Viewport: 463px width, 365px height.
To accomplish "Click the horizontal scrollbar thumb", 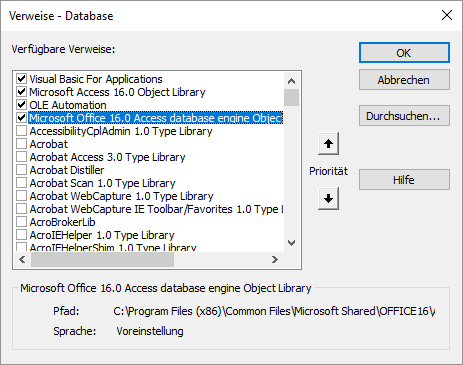I will pyautogui.click(x=103, y=259).
